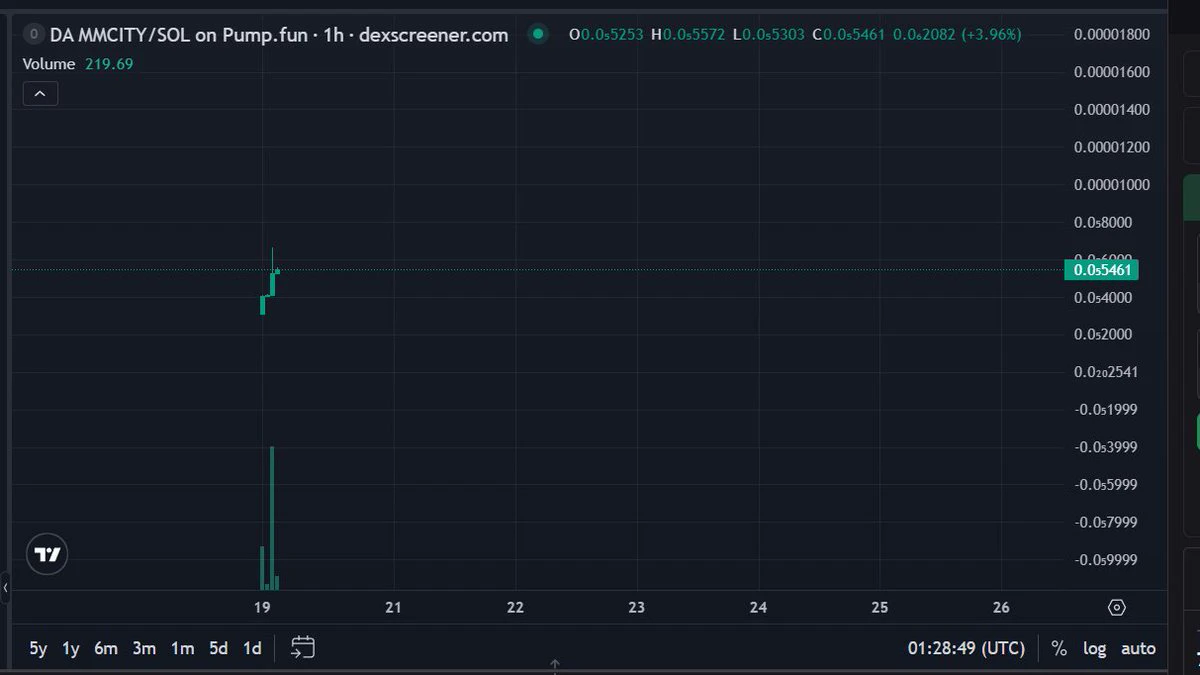
Task: Select the 1d time range
Action: [252, 649]
